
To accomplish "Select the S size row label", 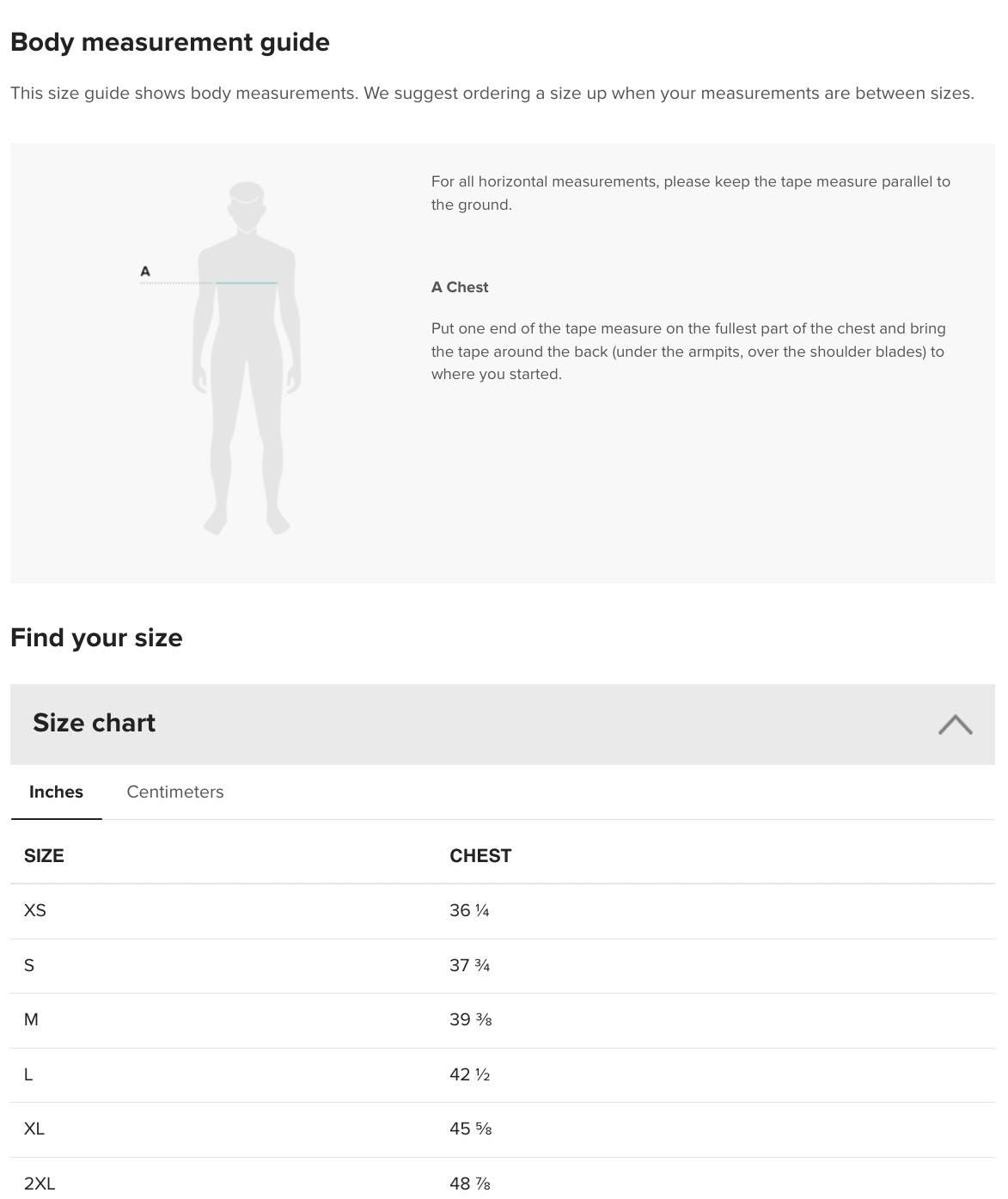I will pyautogui.click(x=29, y=965).
